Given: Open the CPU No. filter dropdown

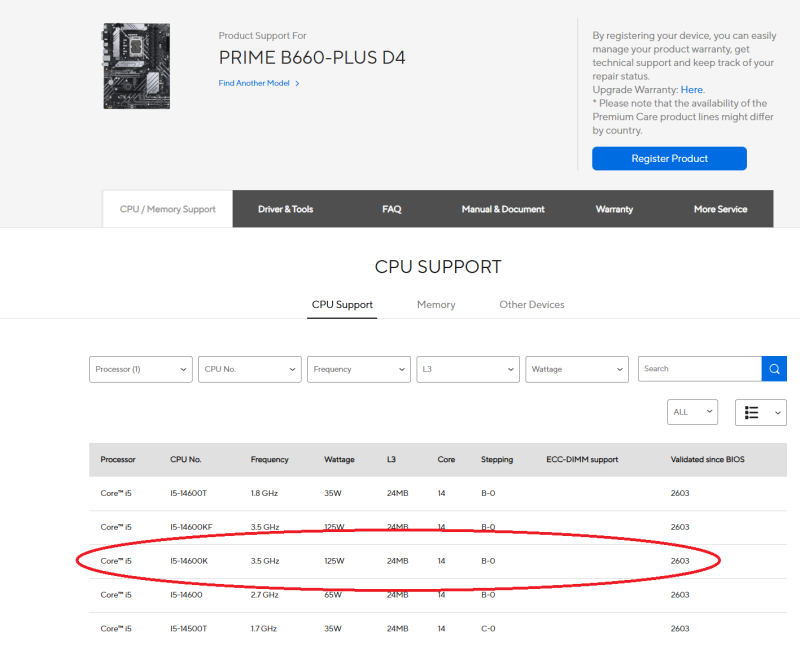Looking at the screenshot, I should point(250,369).
